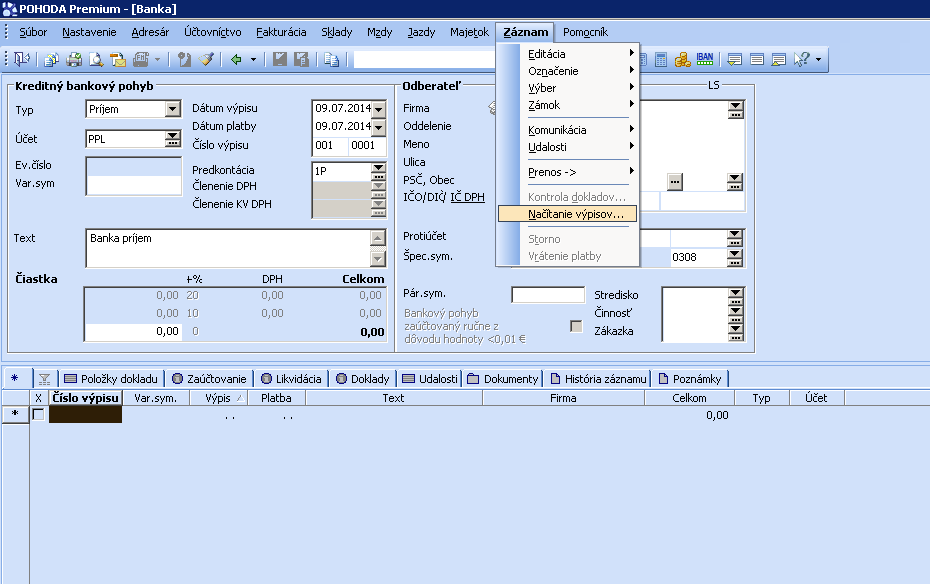Image resolution: width=930 pixels, height=584 pixels.
Task: Open the Stredisko list button
Action: click(x=736, y=295)
